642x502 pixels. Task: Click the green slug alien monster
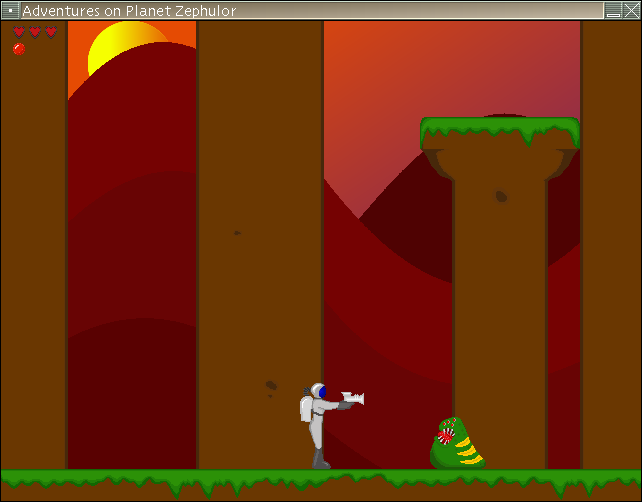457,443
